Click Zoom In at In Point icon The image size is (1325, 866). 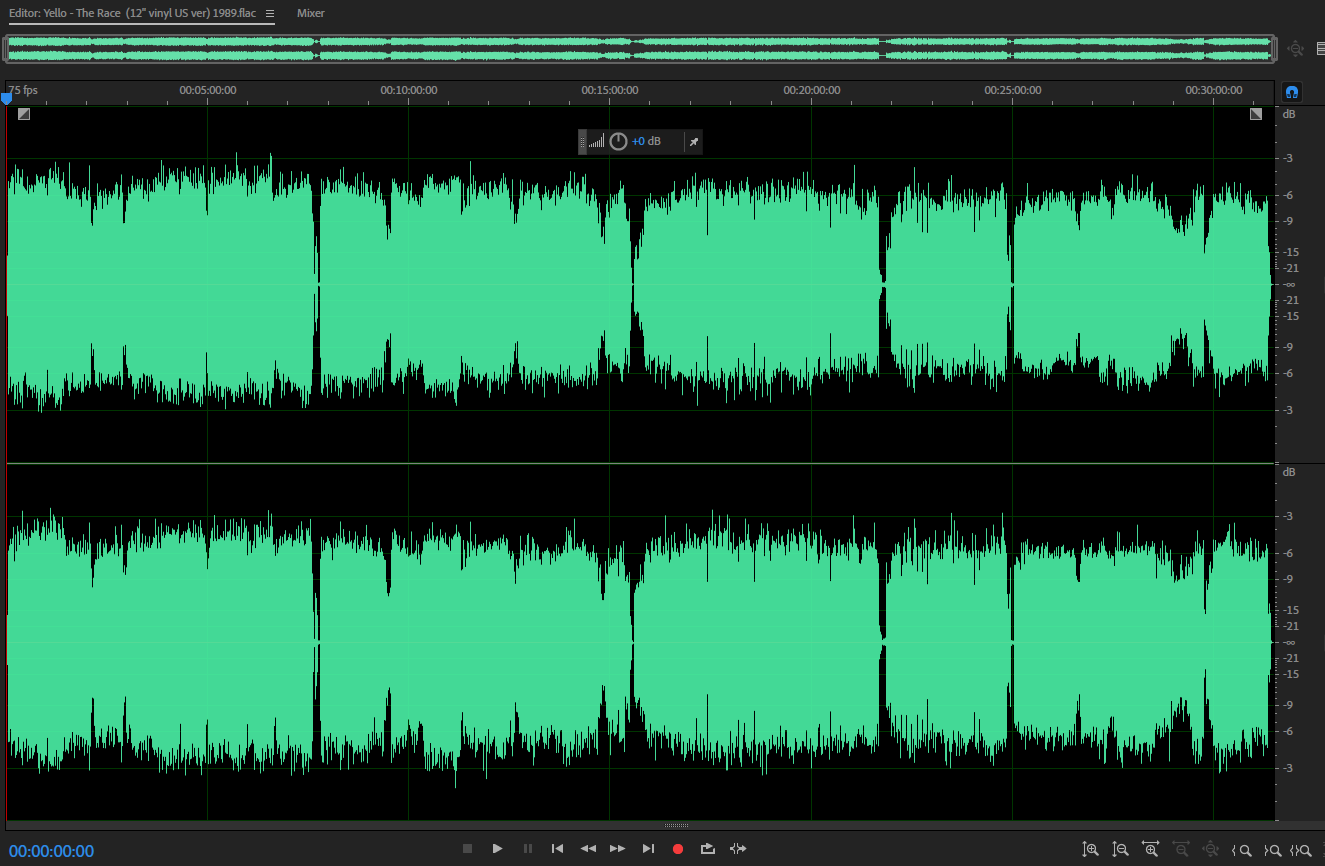click(x=1243, y=850)
